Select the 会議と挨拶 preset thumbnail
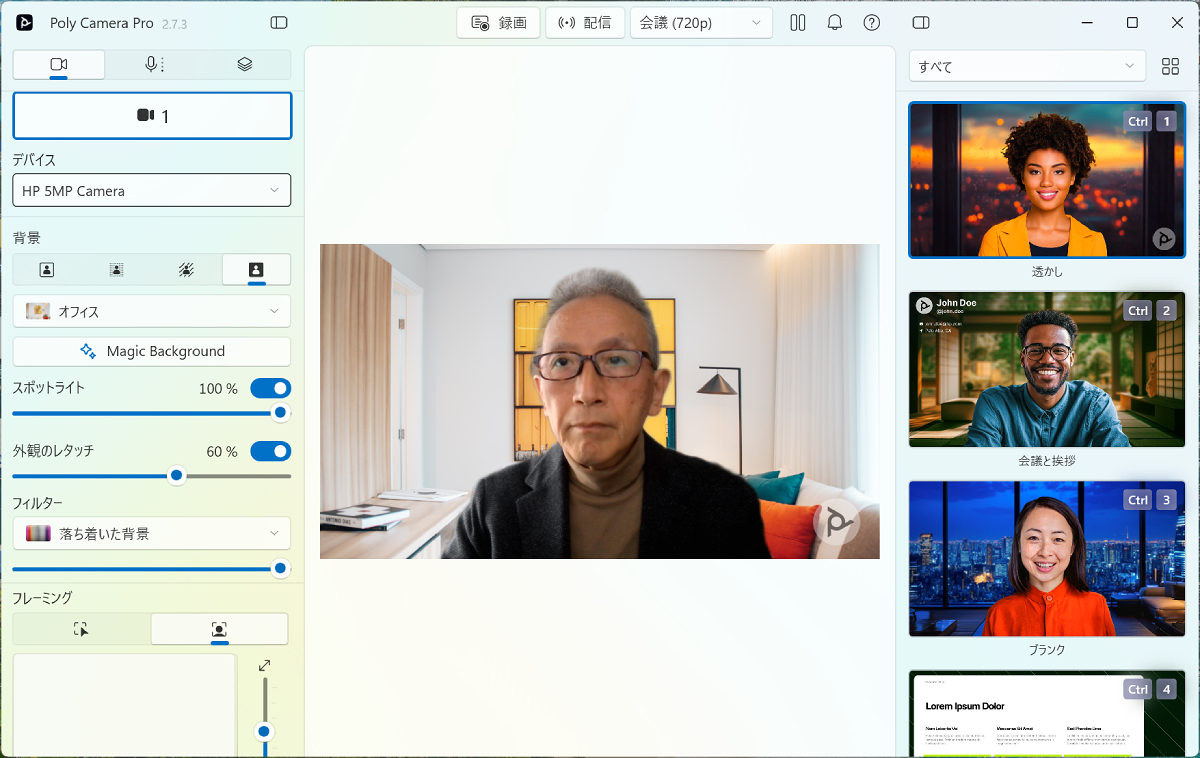1200x758 pixels. tap(1047, 369)
